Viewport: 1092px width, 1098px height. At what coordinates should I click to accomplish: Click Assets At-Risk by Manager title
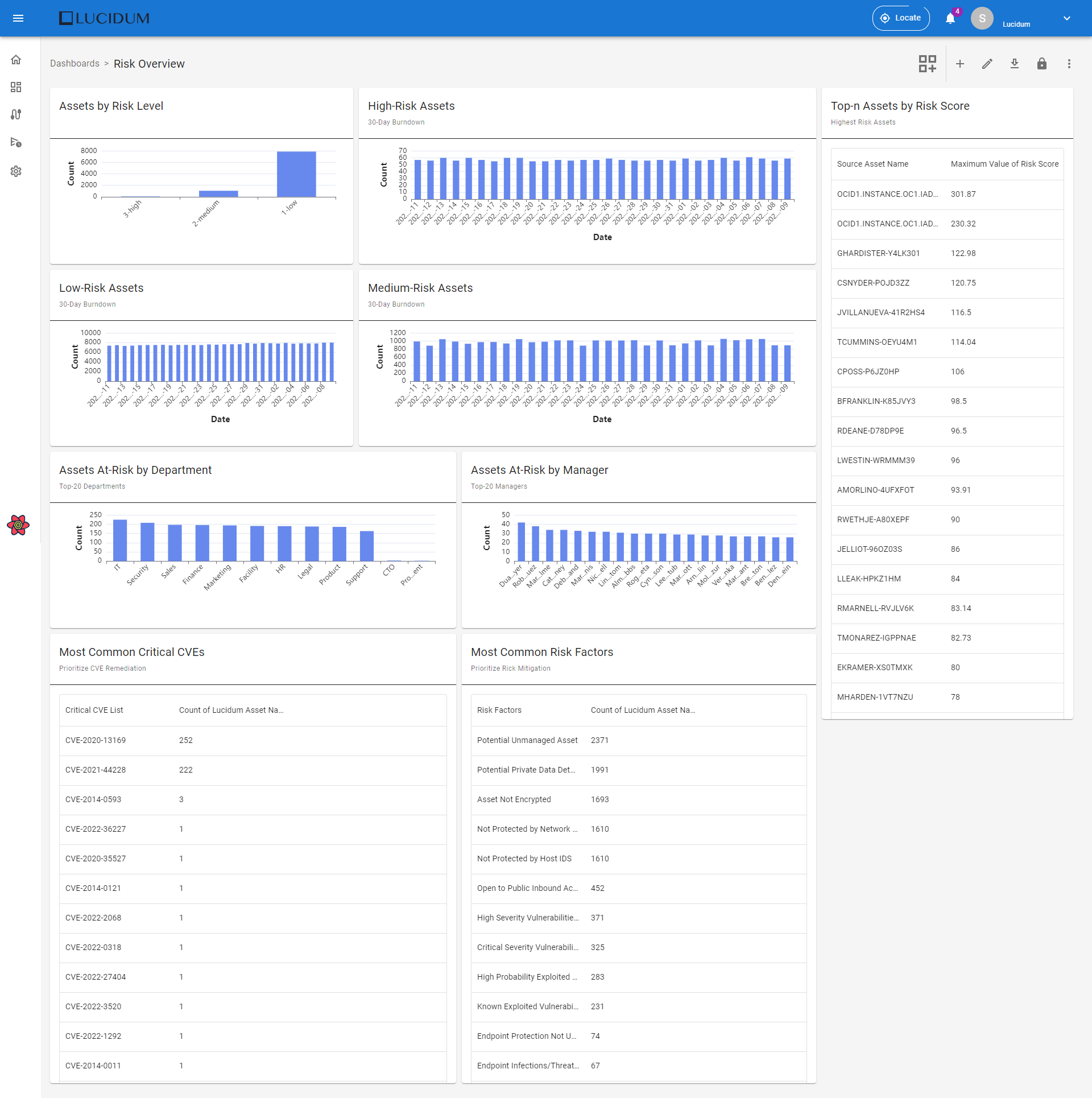[539, 470]
